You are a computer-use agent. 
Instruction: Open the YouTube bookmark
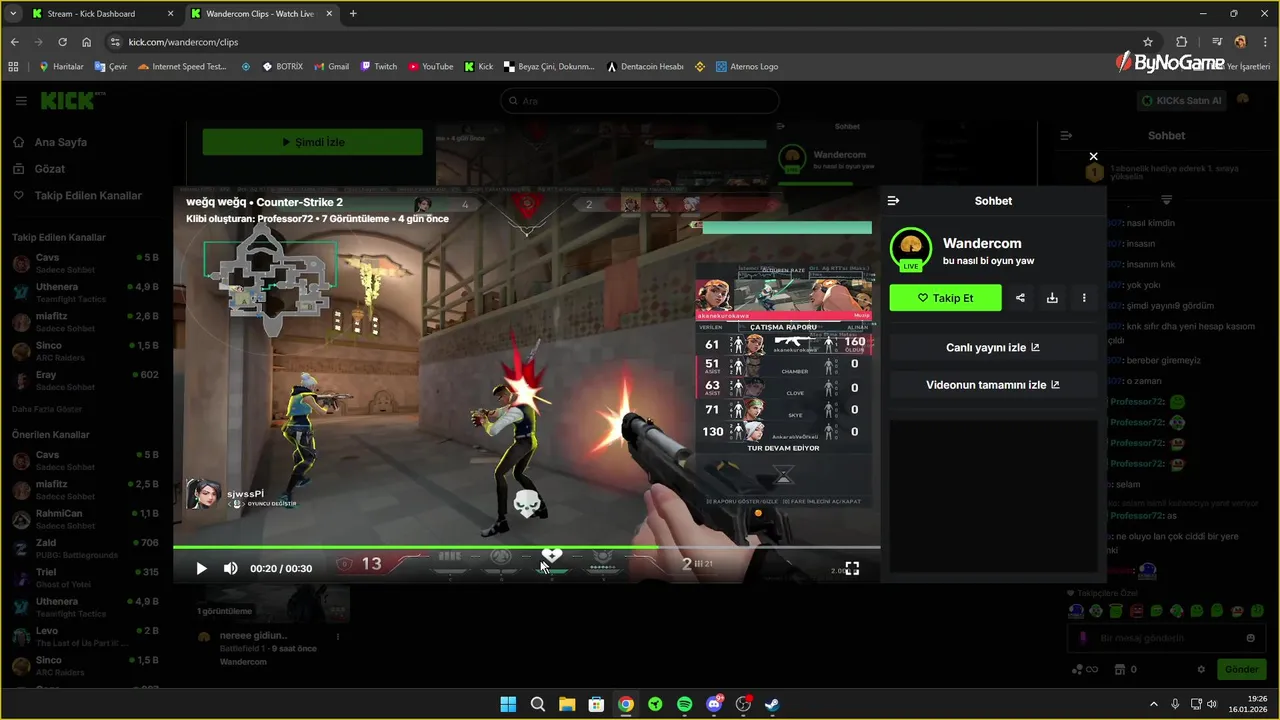click(x=431, y=66)
